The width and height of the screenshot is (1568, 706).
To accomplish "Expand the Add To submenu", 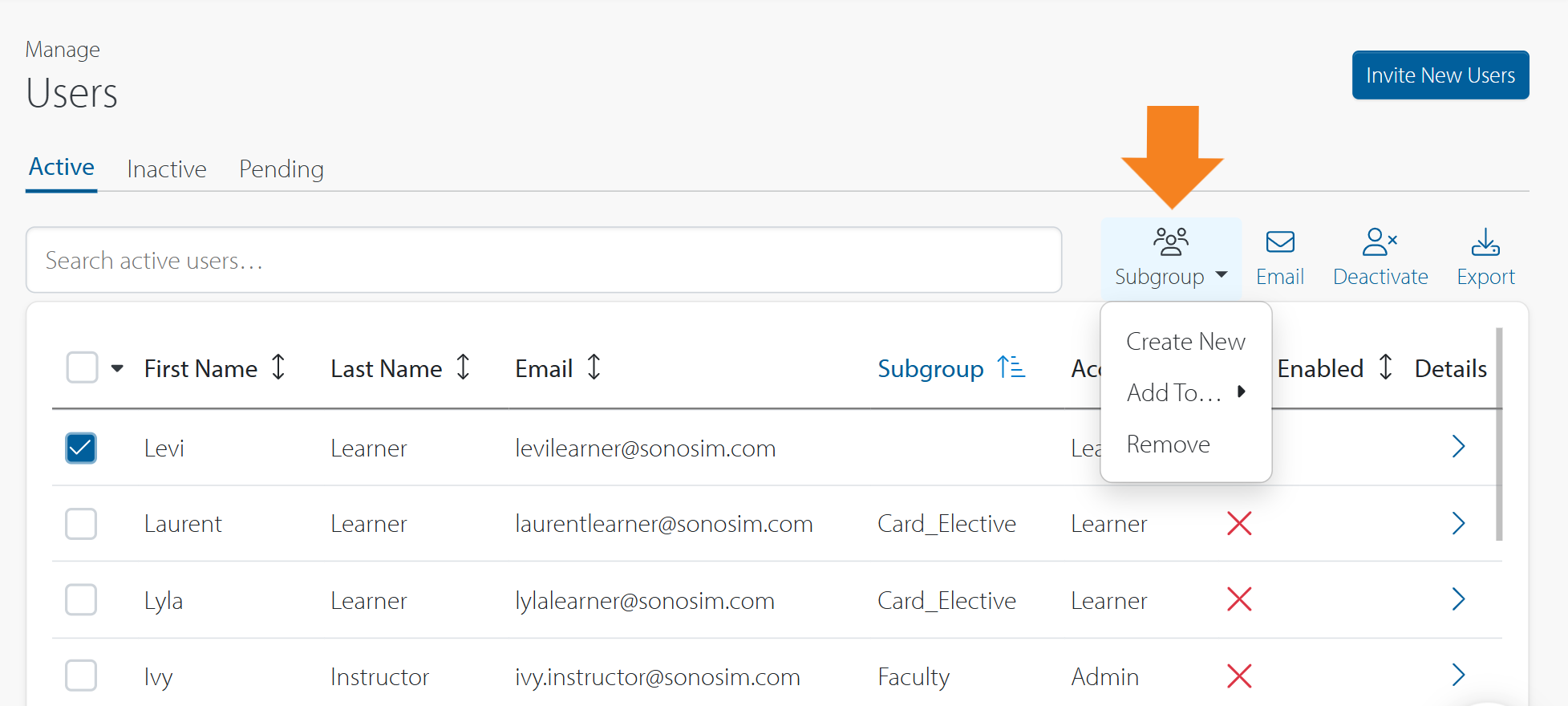I will [1185, 392].
